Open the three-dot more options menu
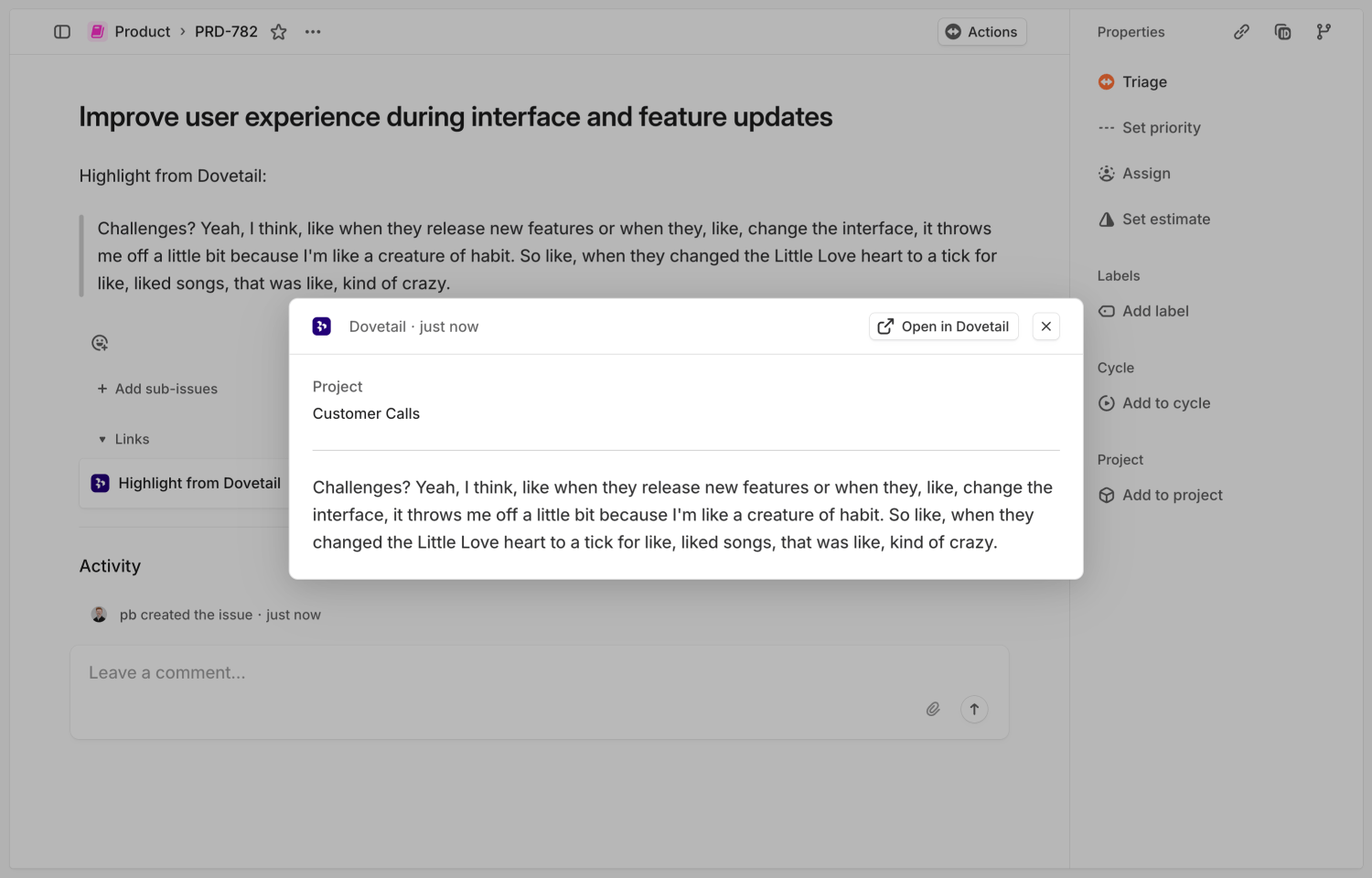This screenshot has width=1372, height=878. 313,32
